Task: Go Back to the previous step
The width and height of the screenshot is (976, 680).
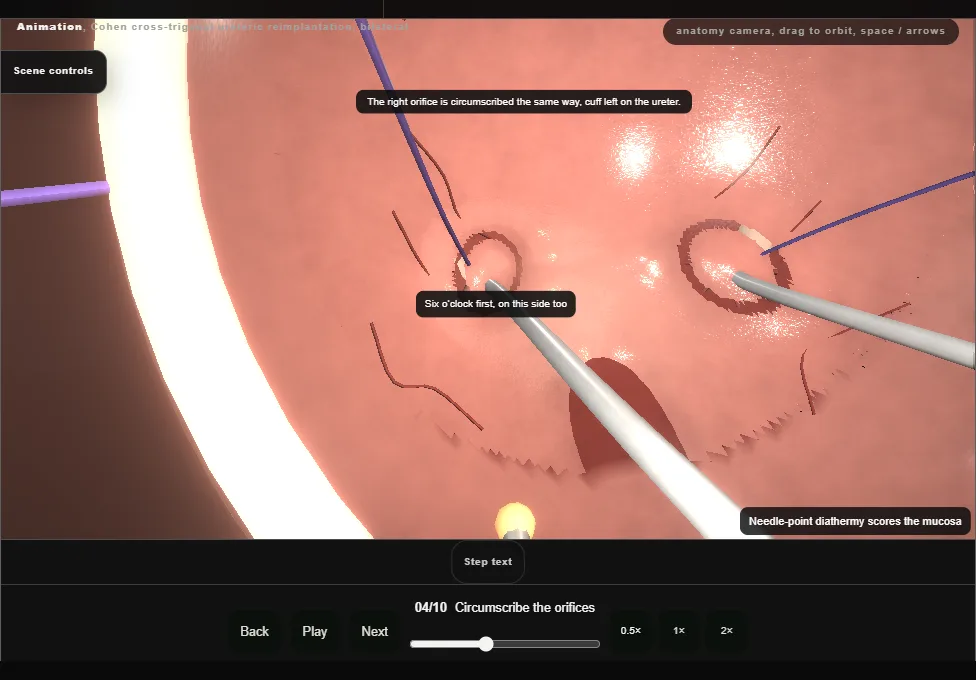Action: [x=255, y=631]
